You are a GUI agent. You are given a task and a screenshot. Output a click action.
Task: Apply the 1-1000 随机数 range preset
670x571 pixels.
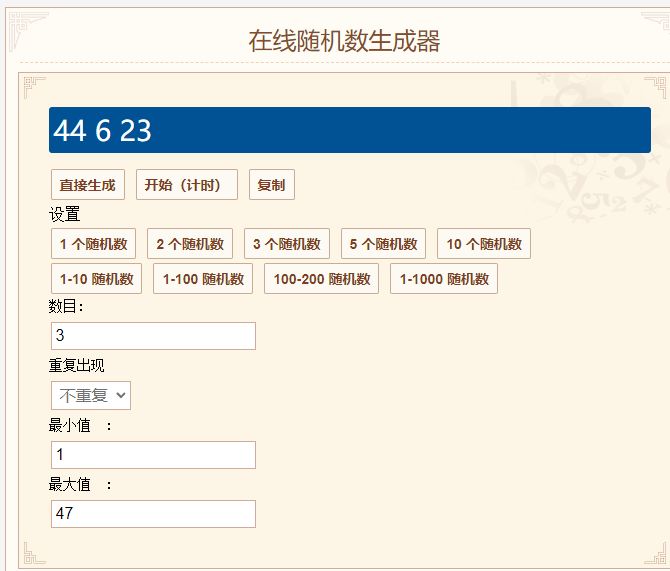444,279
